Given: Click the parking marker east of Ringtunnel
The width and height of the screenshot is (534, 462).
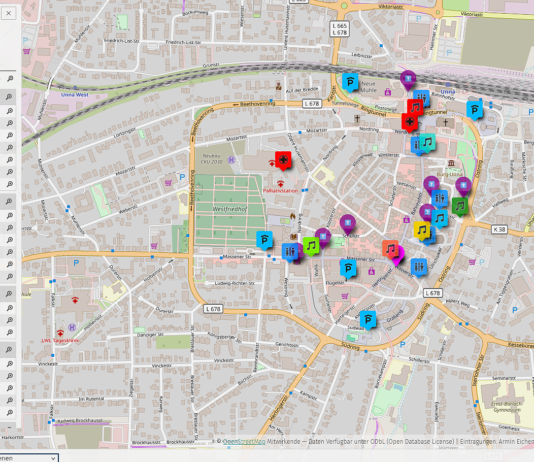Looking at the screenshot, I should pyautogui.click(x=475, y=110).
